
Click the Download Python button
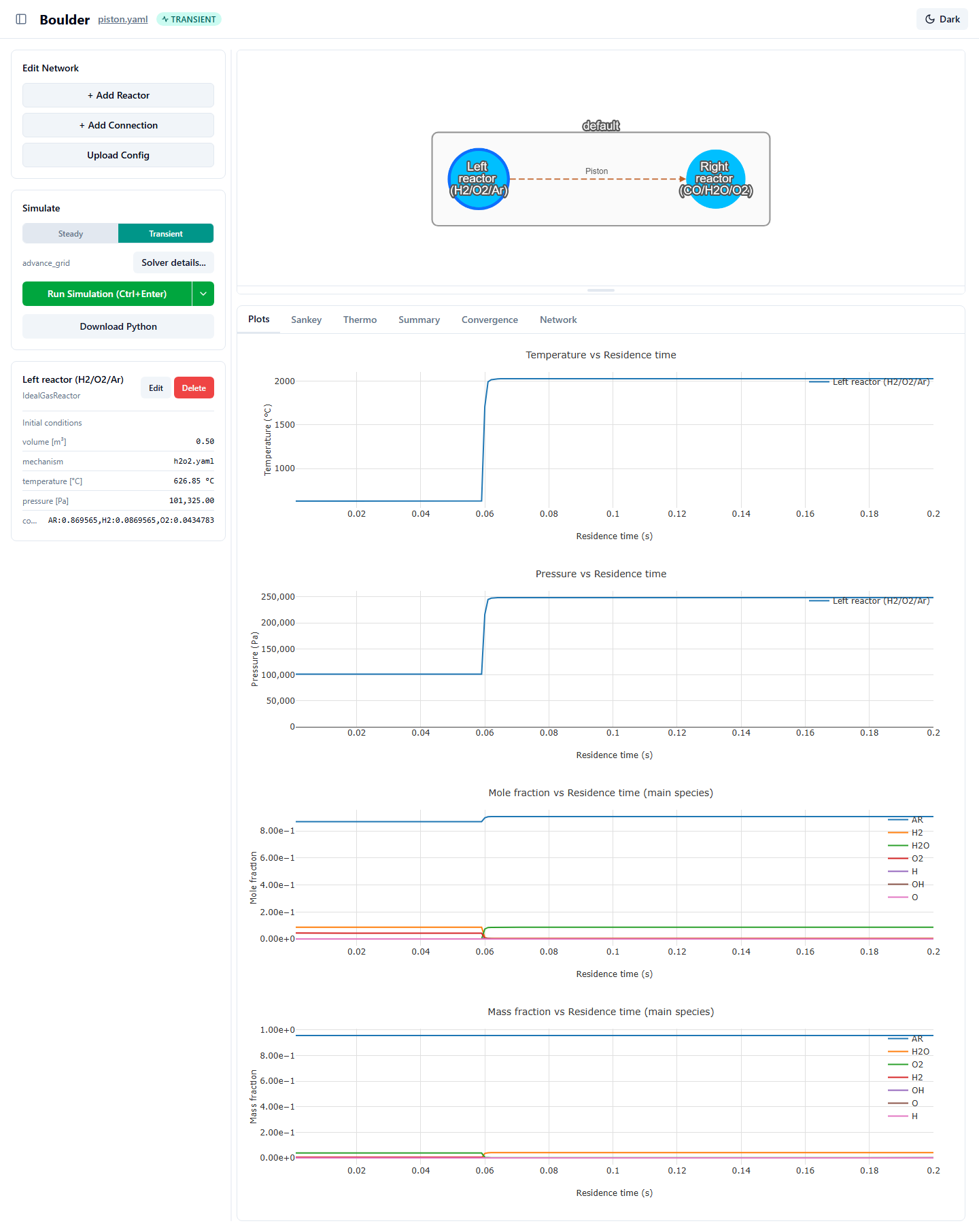[118, 326]
